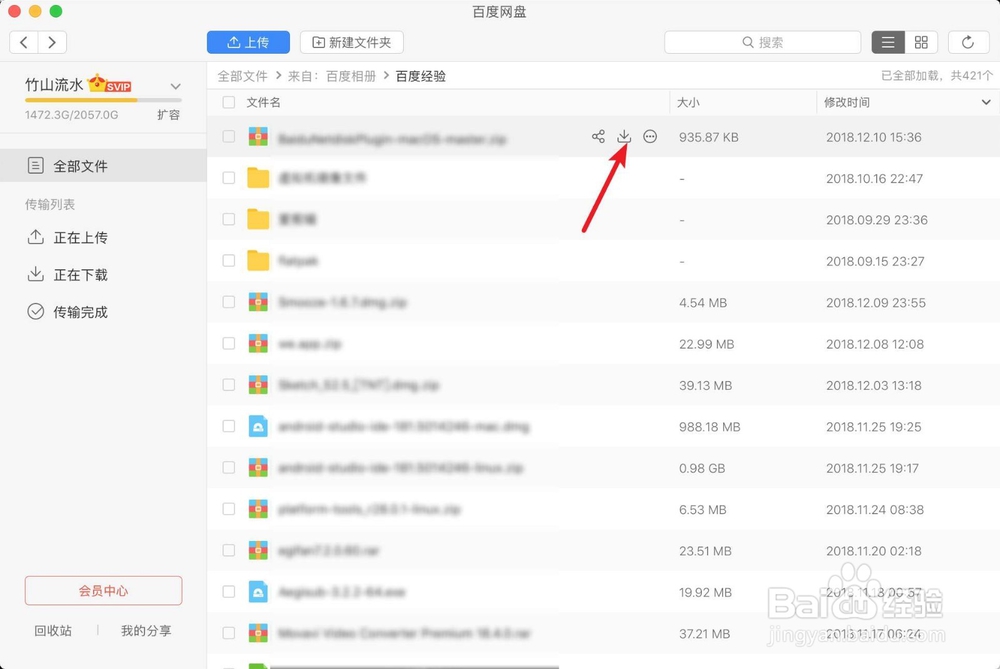Toggle the sort arrow on 修改时间 column

[x=985, y=102]
